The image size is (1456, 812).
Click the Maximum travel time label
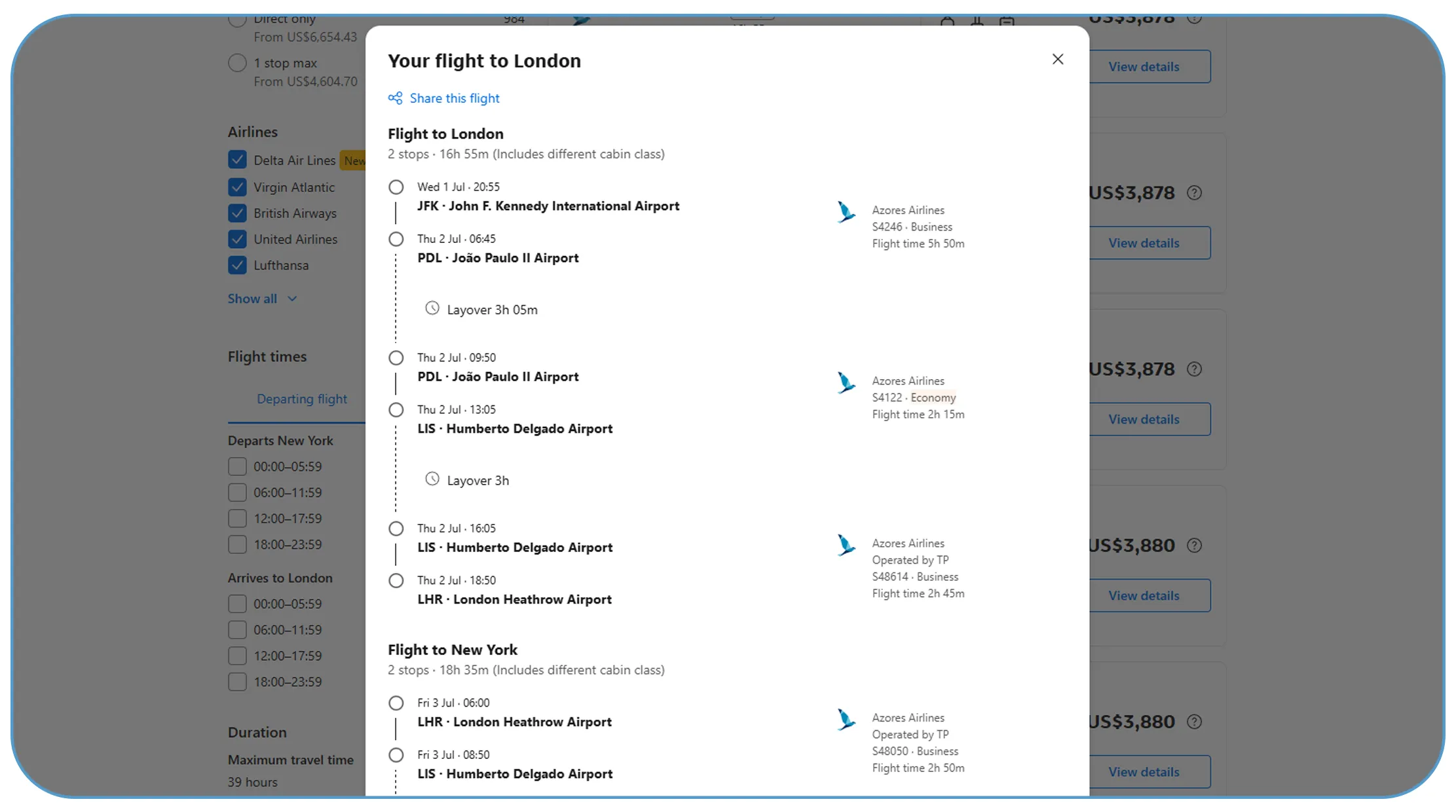click(x=290, y=760)
